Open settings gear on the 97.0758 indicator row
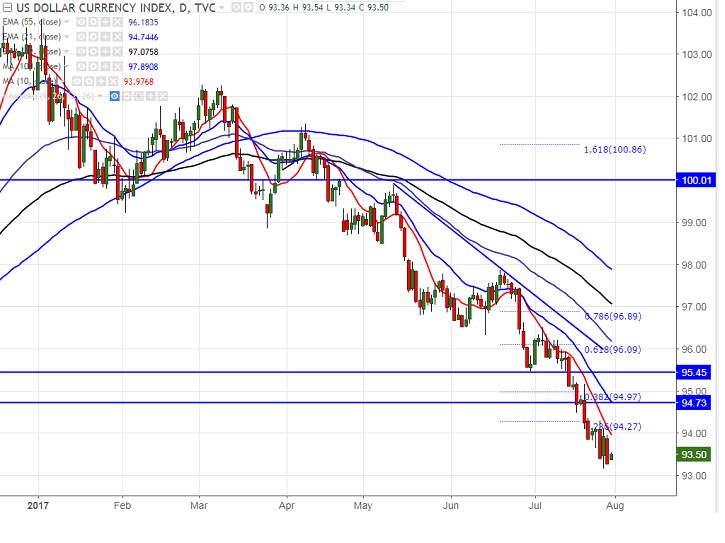Image resolution: width=725 pixels, height=543 pixels. click(93, 52)
